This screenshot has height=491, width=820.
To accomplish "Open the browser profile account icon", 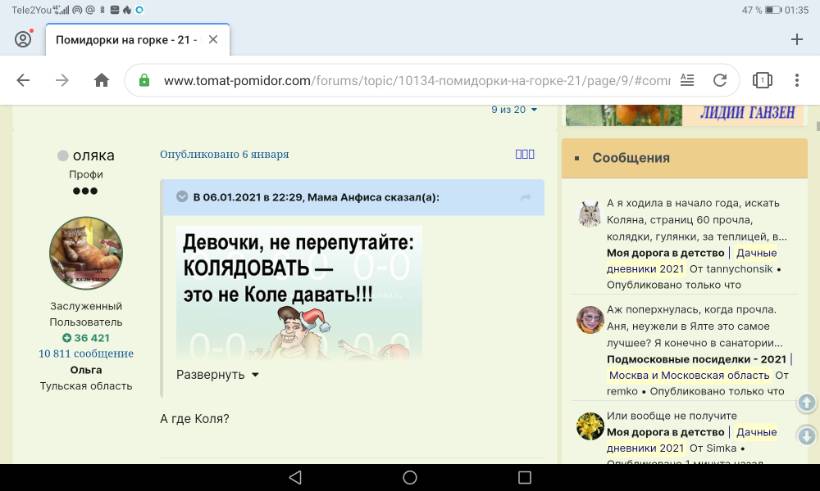I will point(23,39).
